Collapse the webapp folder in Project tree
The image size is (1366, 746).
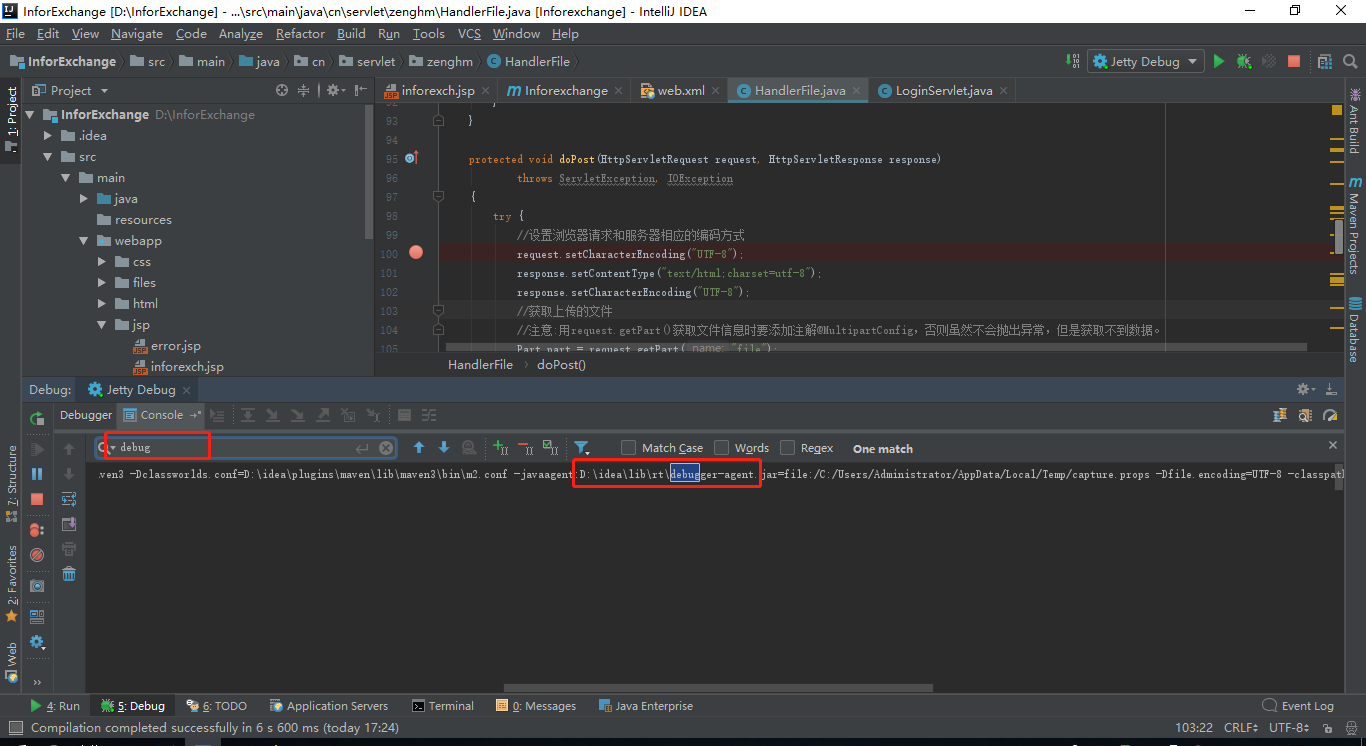point(84,240)
